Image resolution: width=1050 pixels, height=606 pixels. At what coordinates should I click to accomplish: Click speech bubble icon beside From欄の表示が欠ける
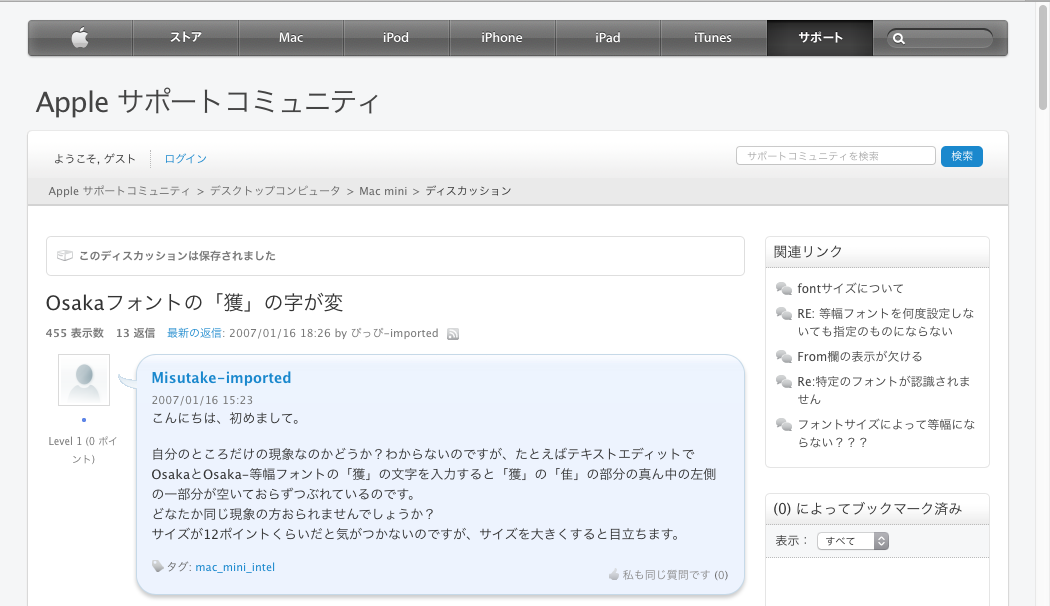[x=783, y=357]
